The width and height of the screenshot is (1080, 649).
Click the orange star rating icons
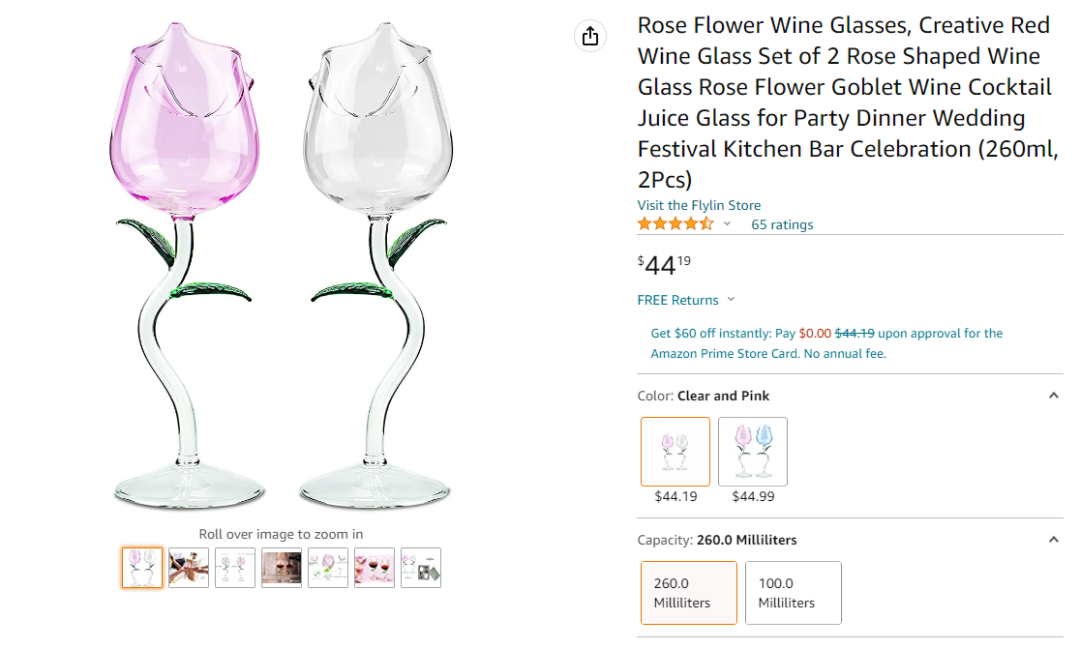click(675, 224)
